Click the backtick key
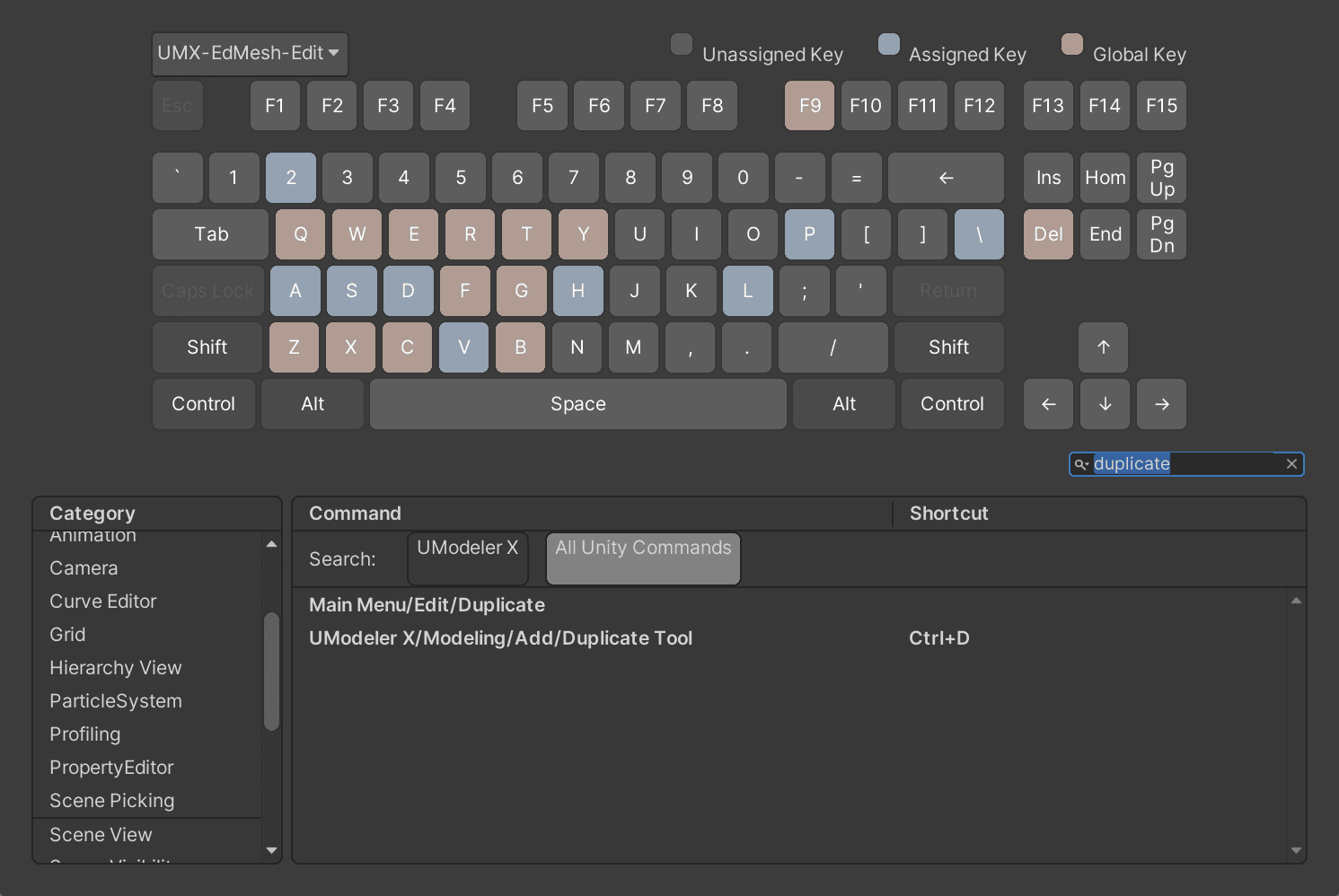Viewport: 1339px width, 896px height. click(x=177, y=178)
